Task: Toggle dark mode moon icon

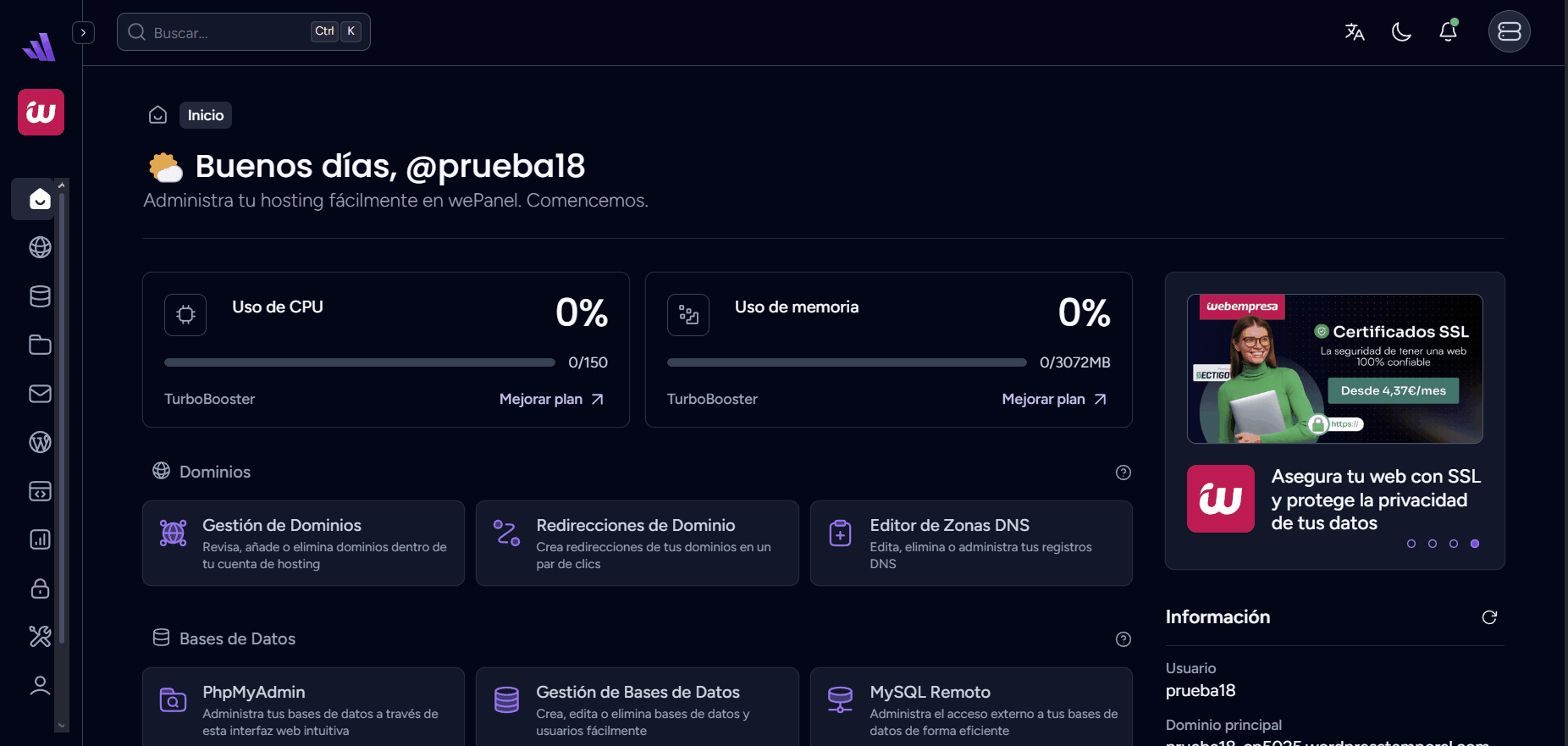Action: [1401, 32]
